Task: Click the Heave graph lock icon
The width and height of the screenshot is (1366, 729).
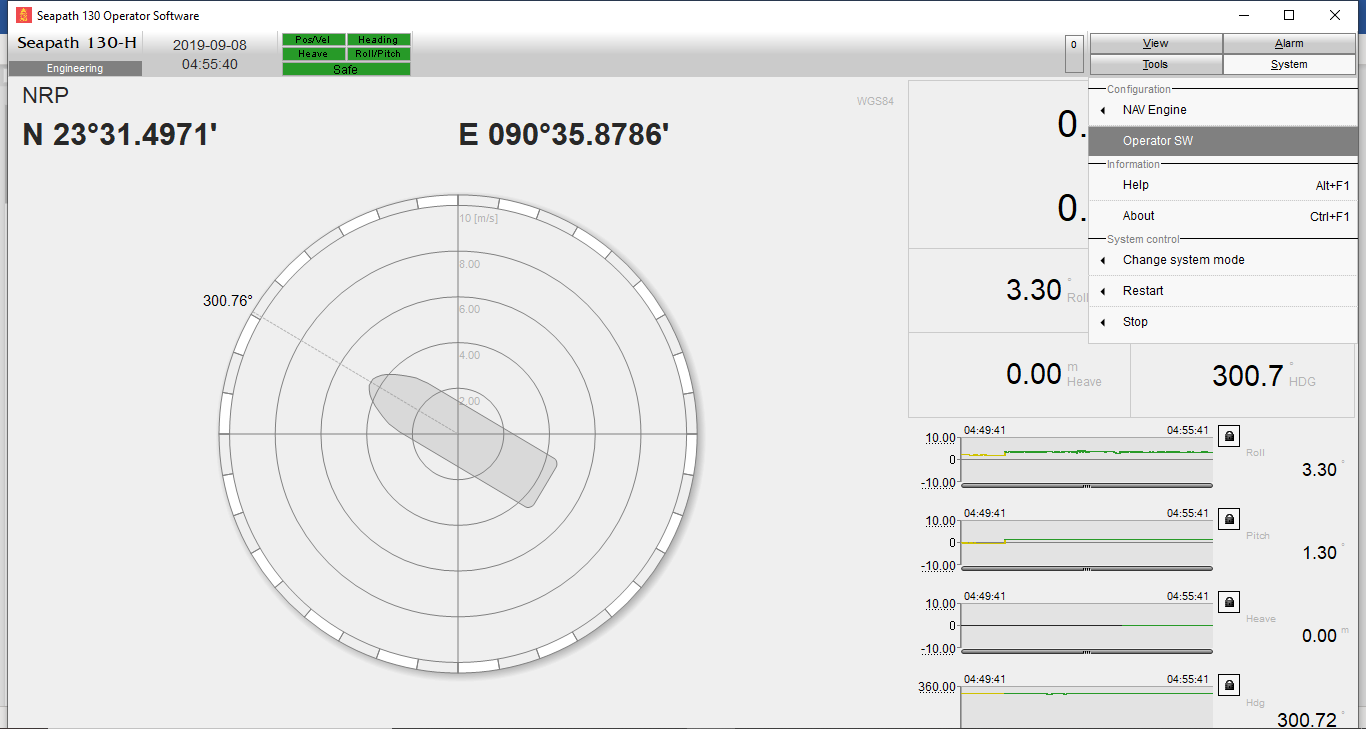Action: click(x=1229, y=602)
